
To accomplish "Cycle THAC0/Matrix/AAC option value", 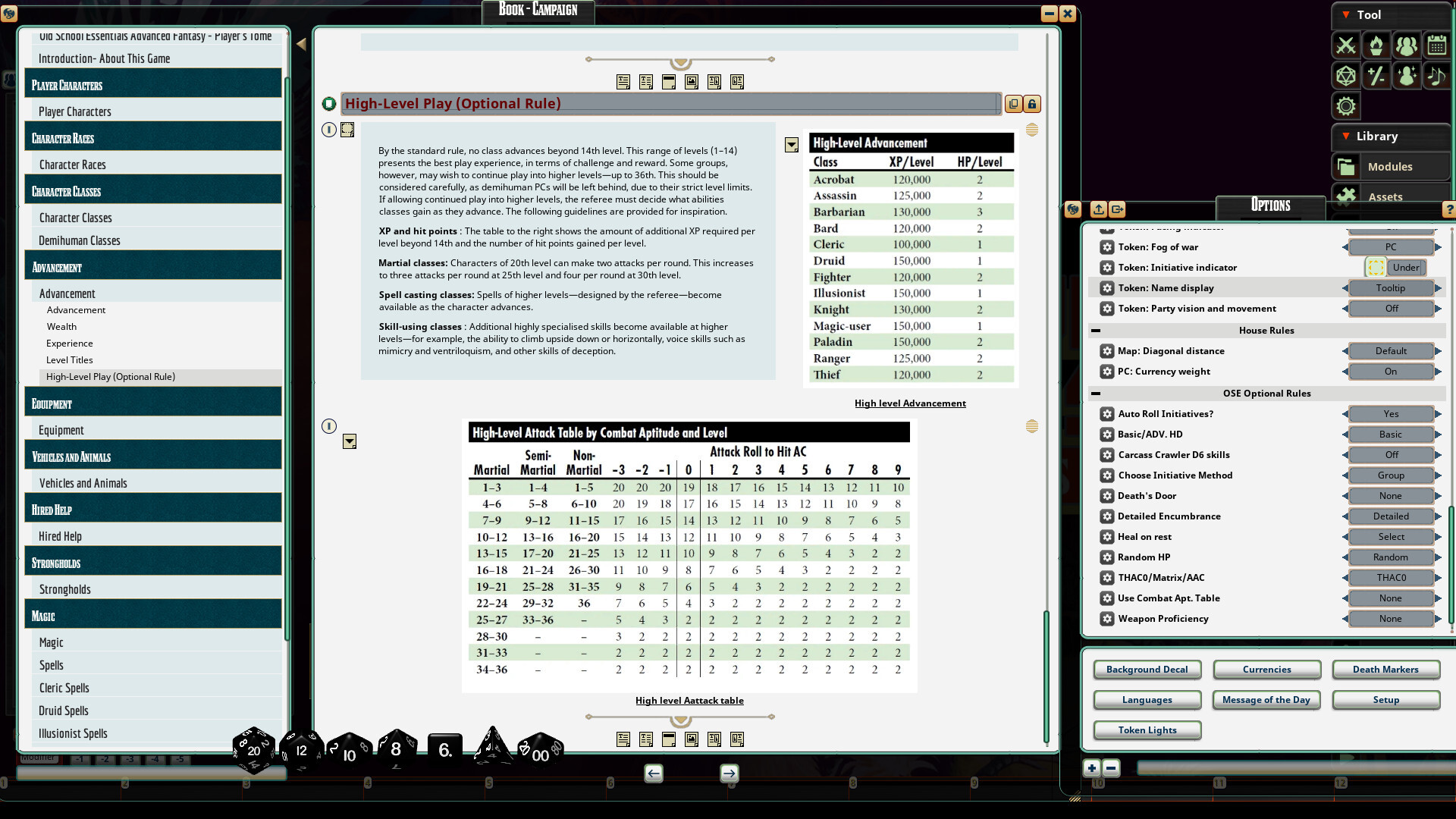I will [x=1391, y=578].
